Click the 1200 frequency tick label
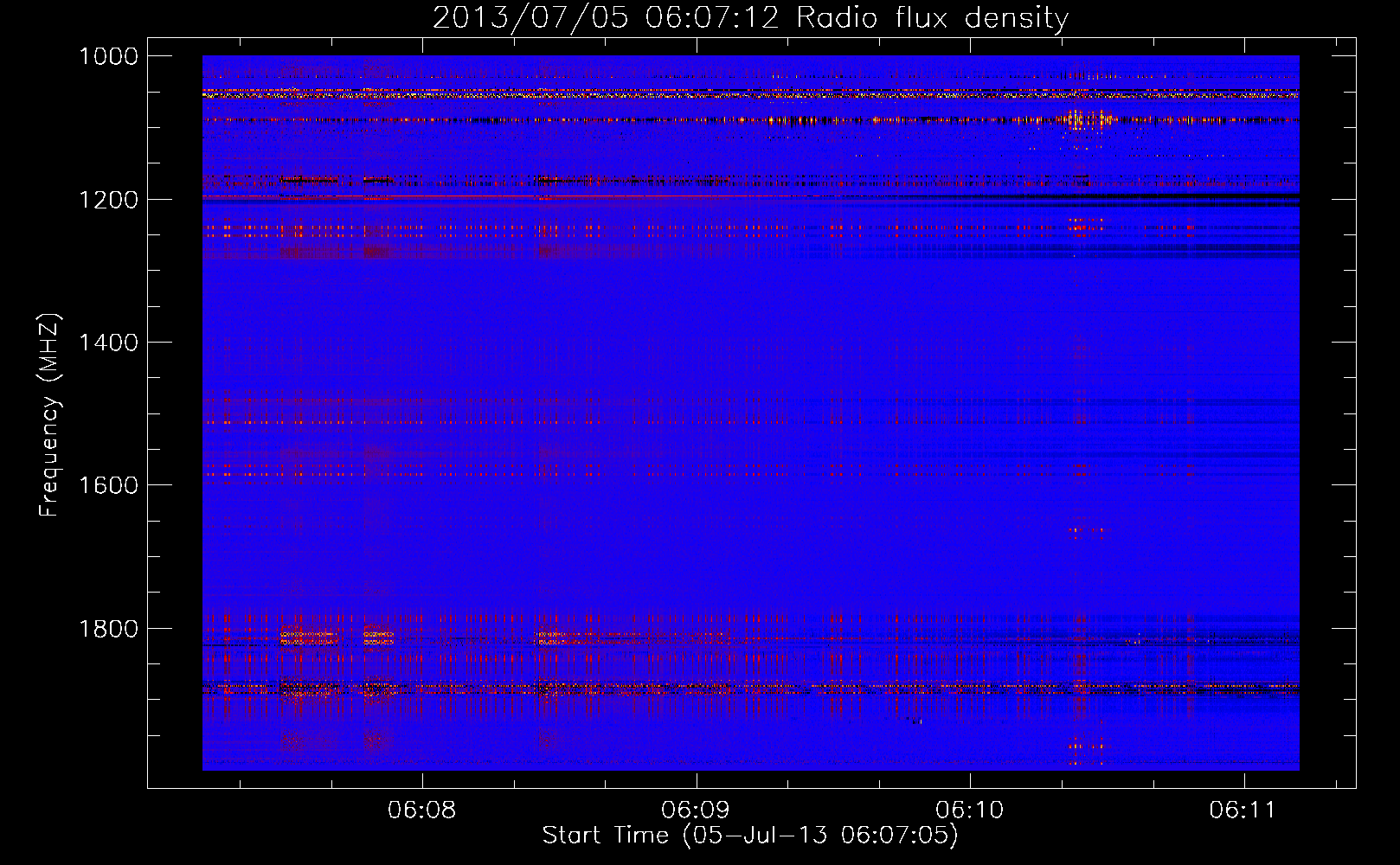 point(108,200)
